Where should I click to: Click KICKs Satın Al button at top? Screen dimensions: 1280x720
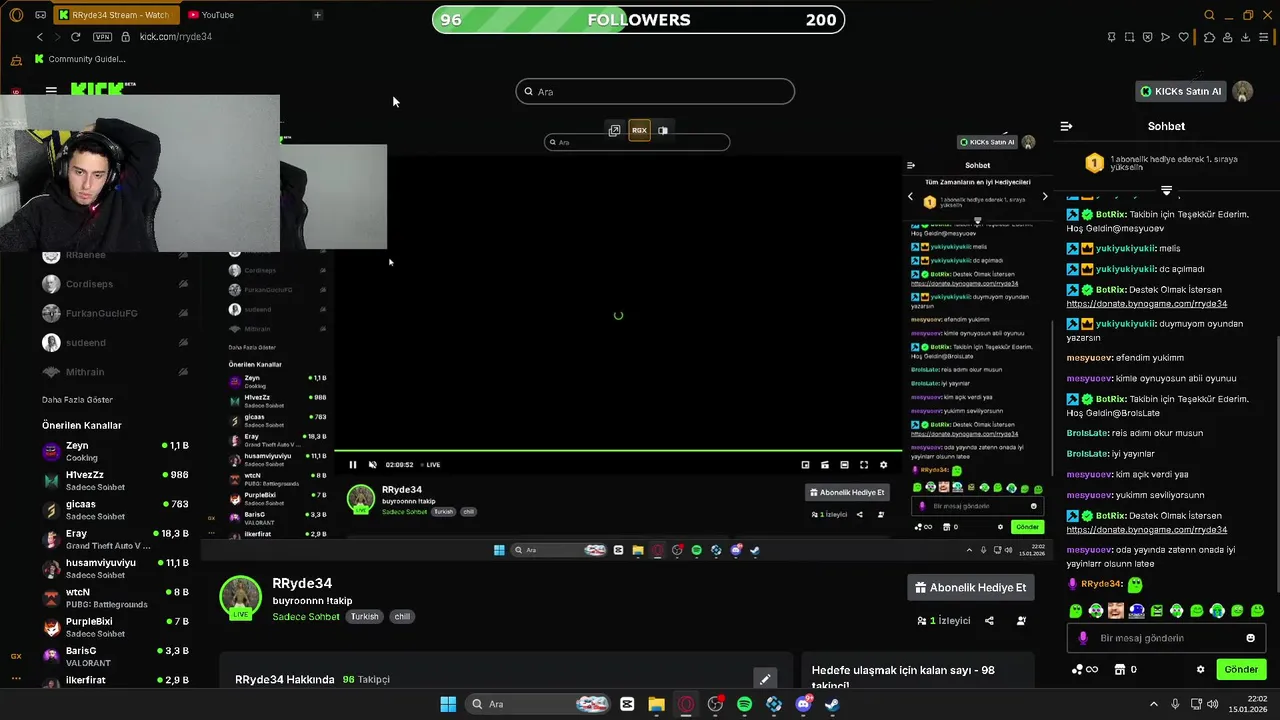point(1181,91)
